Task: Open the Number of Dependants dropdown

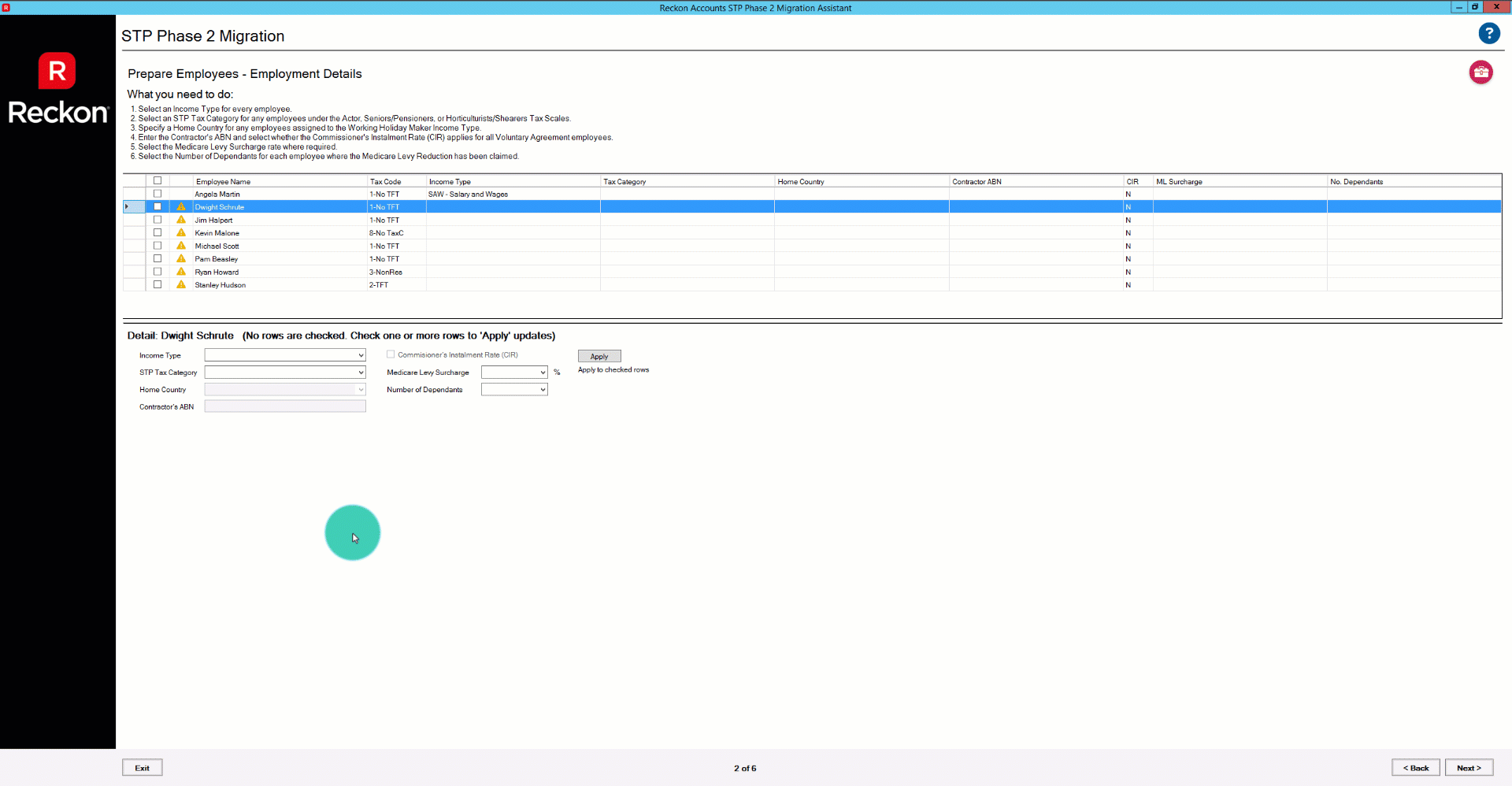Action: coord(514,389)
